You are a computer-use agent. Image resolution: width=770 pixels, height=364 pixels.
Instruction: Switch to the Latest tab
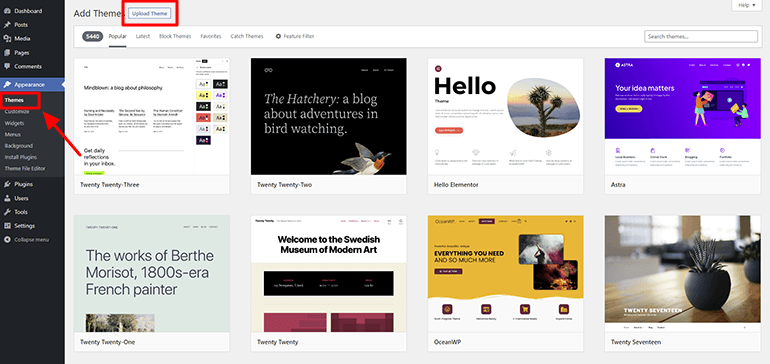(143, 36)
